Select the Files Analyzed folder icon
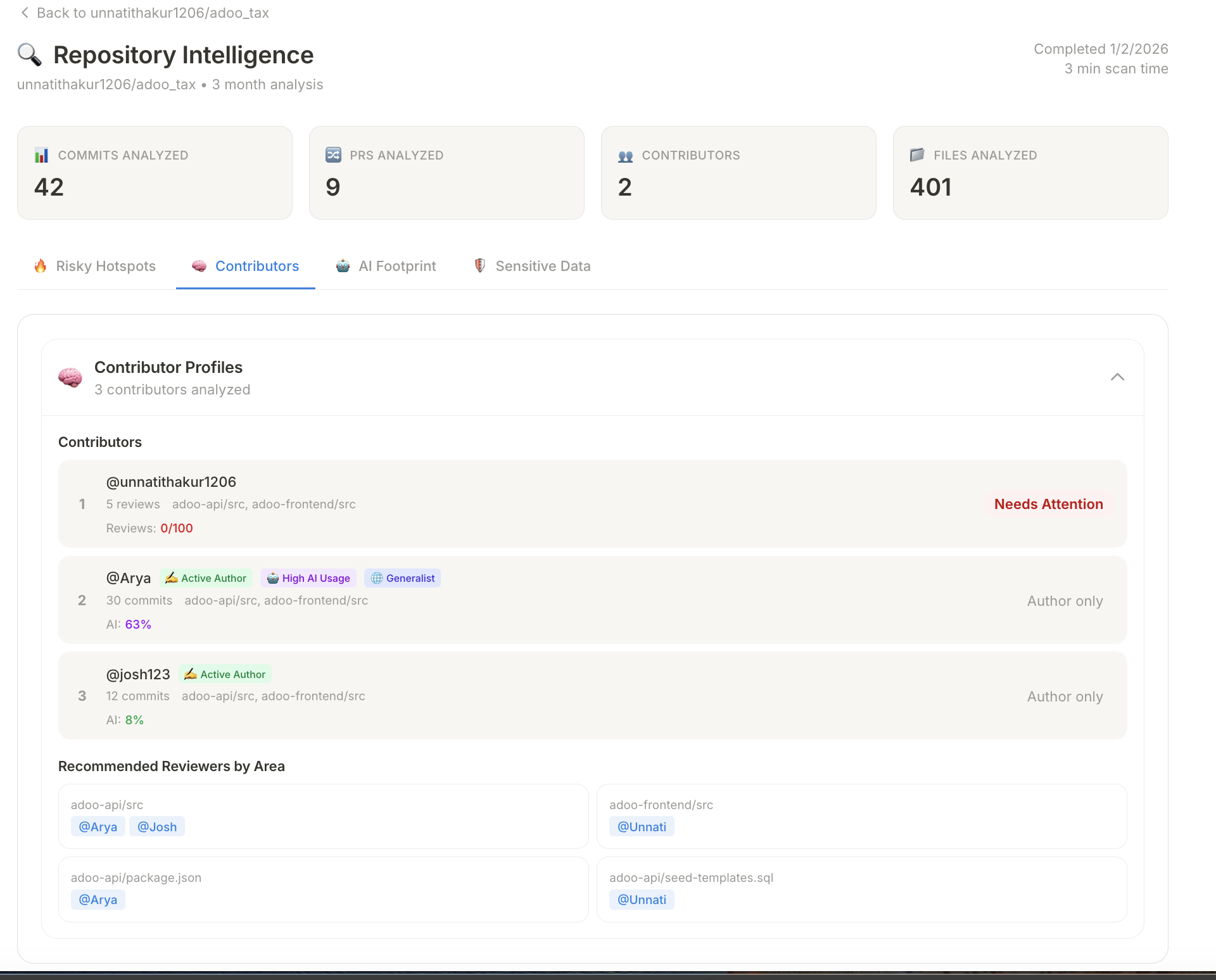The height and width of the screenshot is (980, 1216). (x=917, y=154)
